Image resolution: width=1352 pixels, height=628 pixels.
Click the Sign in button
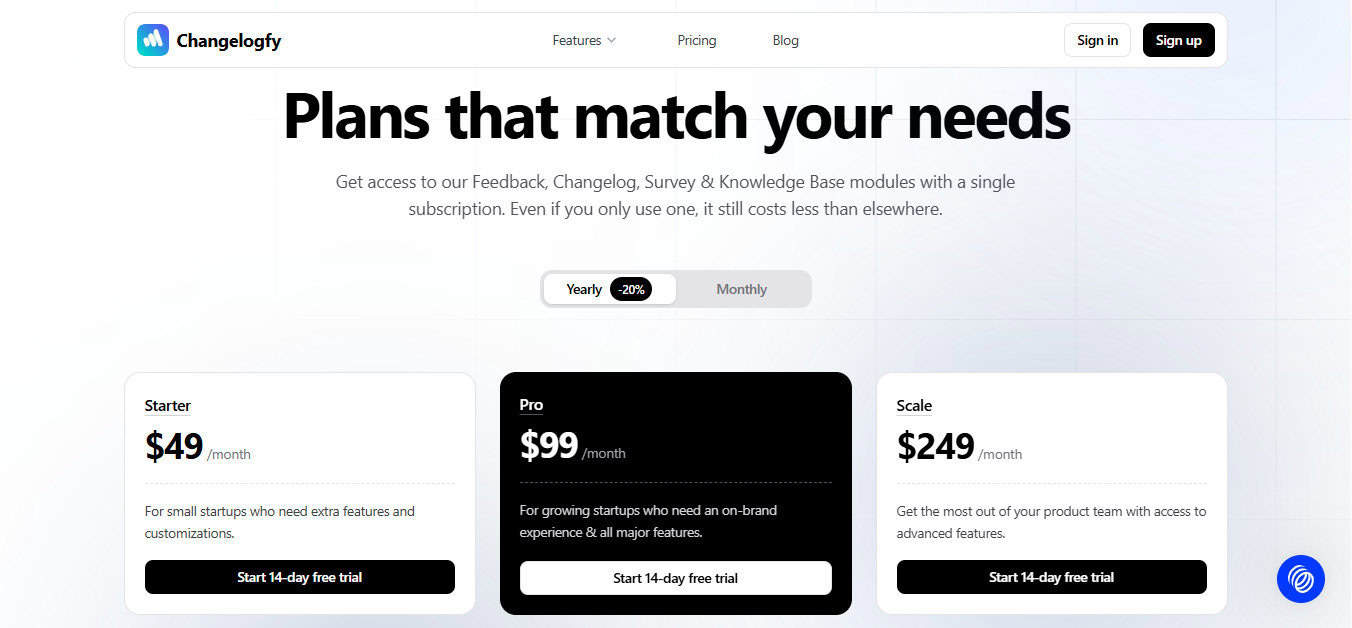(1098, 40)
